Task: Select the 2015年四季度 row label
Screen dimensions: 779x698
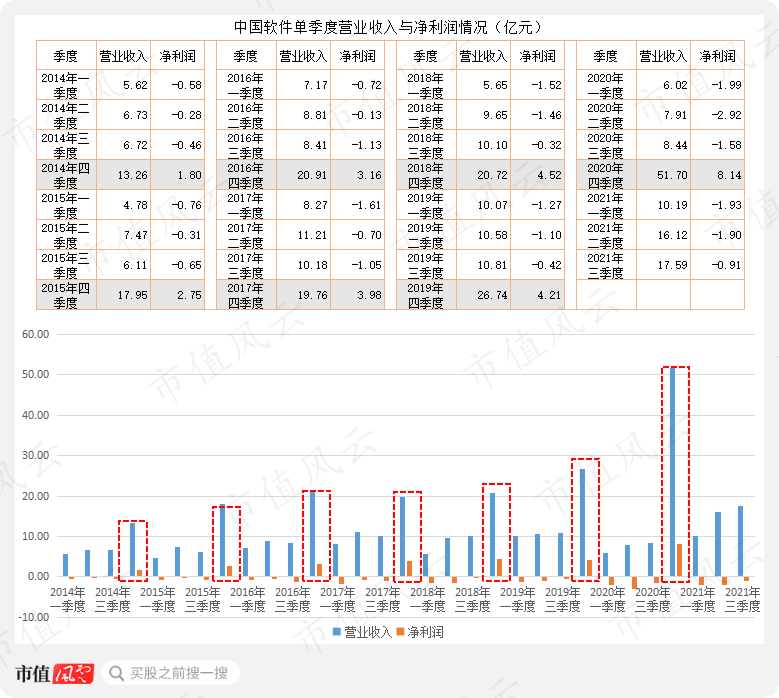Action: (66, 295)
